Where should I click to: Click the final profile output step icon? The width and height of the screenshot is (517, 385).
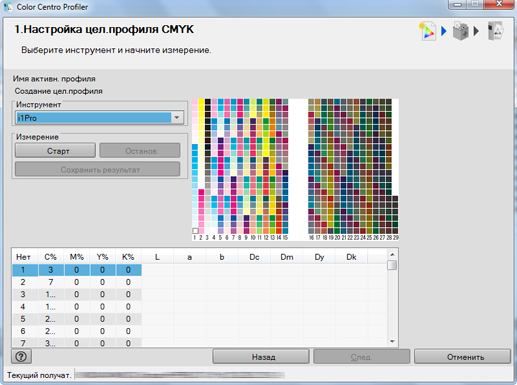[x=496, y=31]
